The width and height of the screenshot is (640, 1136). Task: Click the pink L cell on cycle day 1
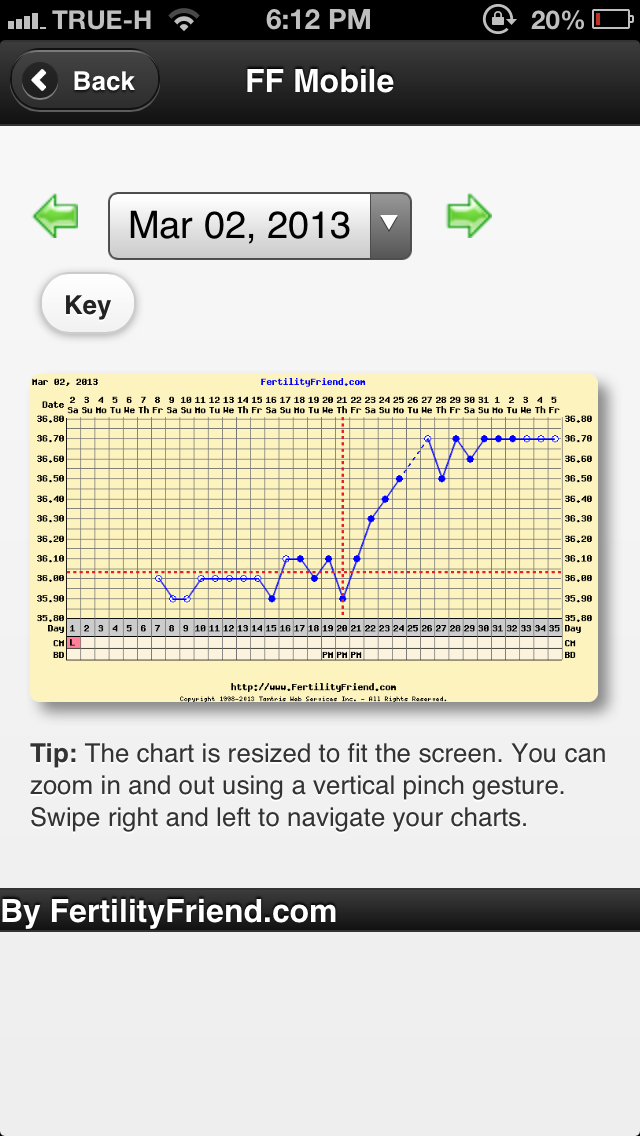[x=73, y=641]
